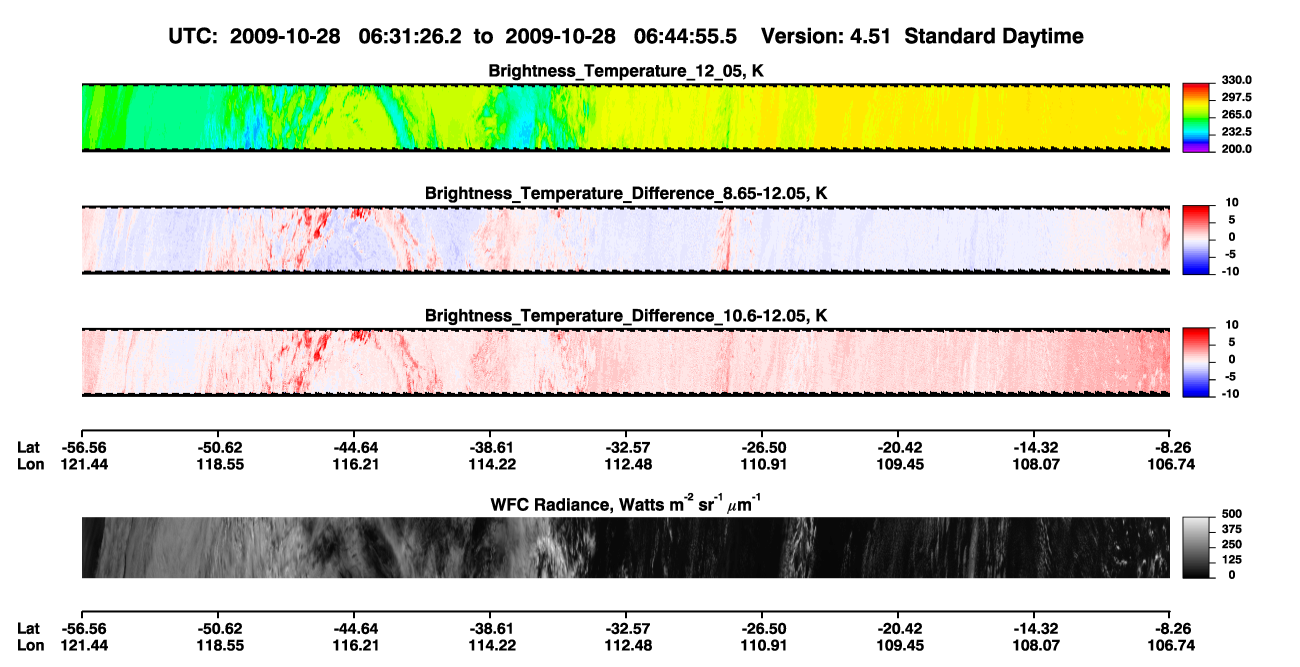Click the red-blue colorbar of the 10.6-12.05 panel
Screen dimensions: 1300x667
coord(1194,362)
